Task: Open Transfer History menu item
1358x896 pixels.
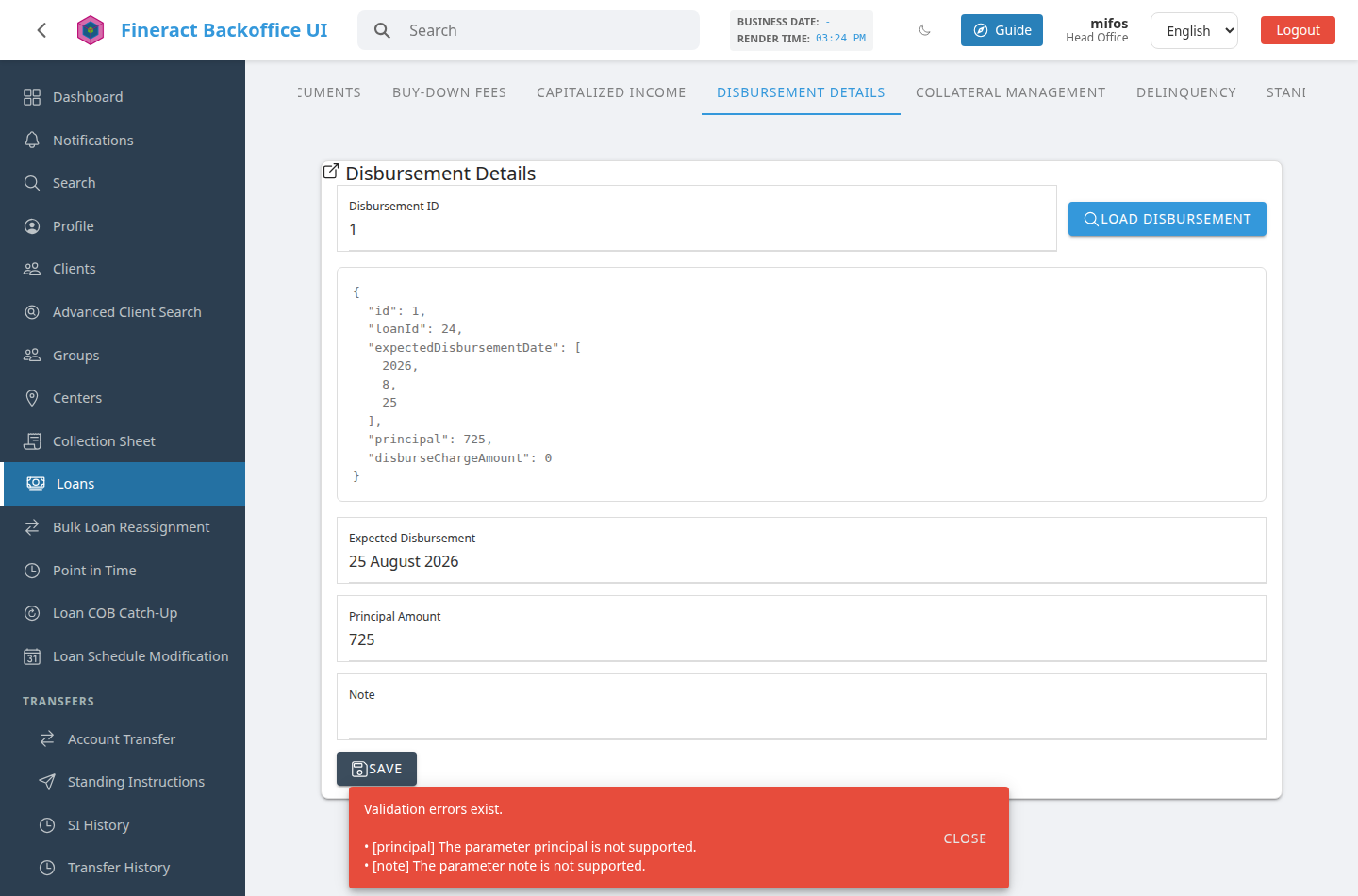Action: click(x=123, y=868)
